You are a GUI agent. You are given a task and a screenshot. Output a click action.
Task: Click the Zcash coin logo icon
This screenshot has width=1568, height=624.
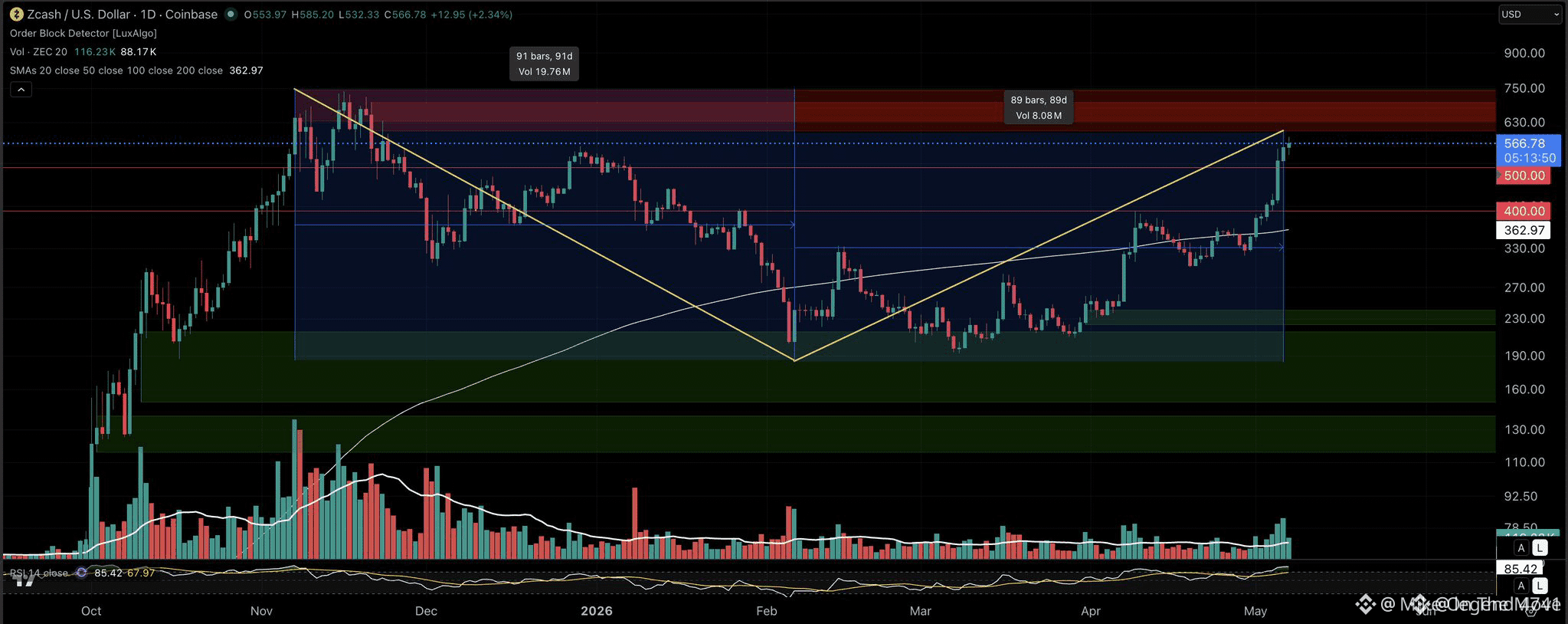click(x=16, y=14)
